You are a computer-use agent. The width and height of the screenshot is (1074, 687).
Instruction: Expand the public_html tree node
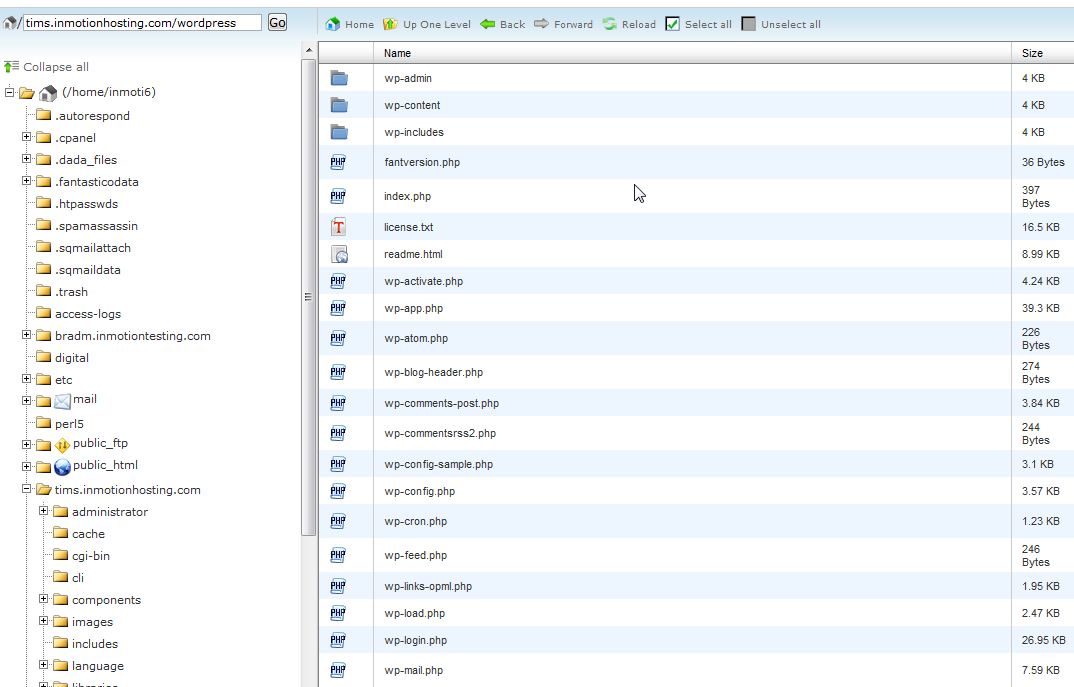tap(27, 466)
